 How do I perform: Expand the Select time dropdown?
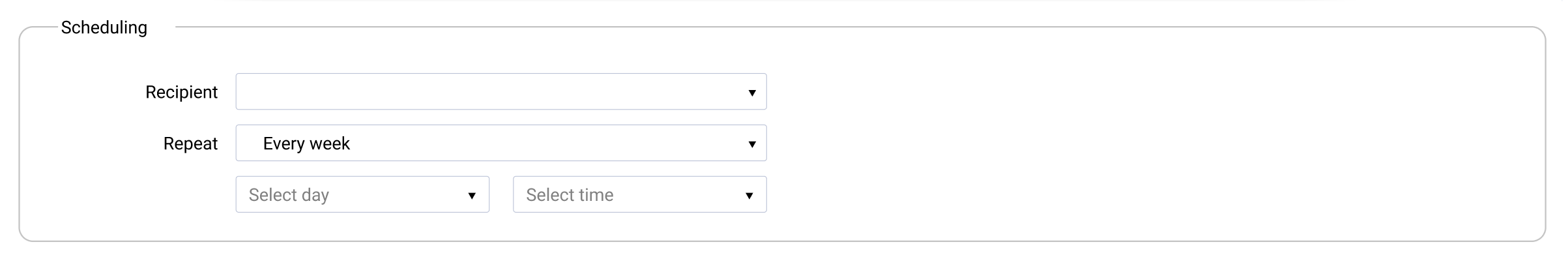coord(640,194)
